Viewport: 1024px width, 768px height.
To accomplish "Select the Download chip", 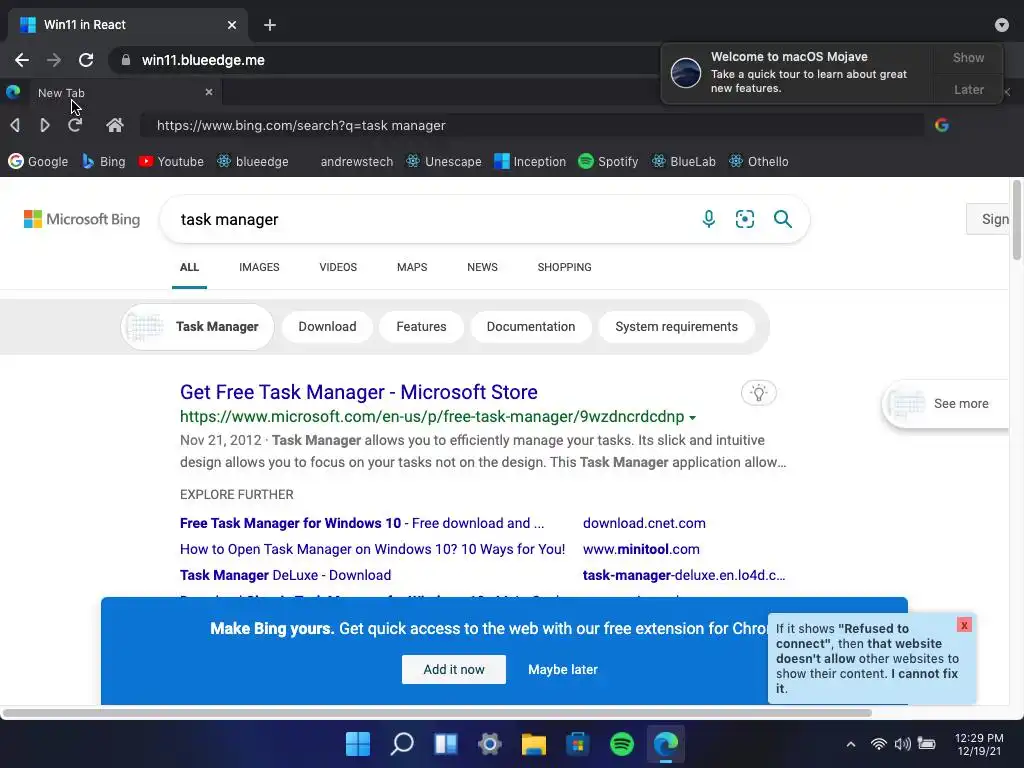I will click(327, 327).
